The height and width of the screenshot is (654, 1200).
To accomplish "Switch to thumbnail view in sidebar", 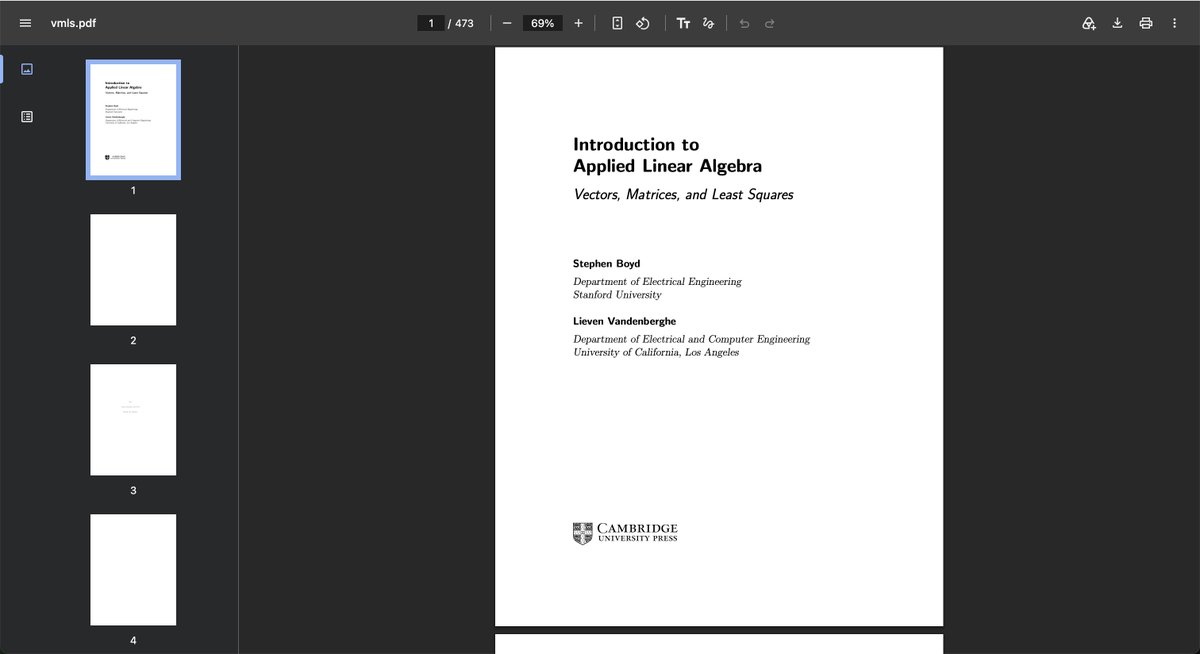I will 27,69.
